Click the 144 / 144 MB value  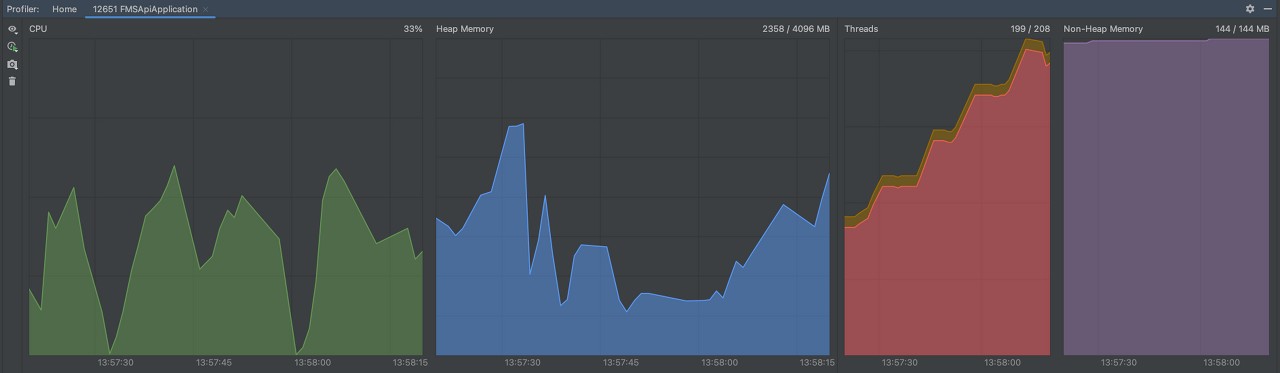[x=1242, y=29]
